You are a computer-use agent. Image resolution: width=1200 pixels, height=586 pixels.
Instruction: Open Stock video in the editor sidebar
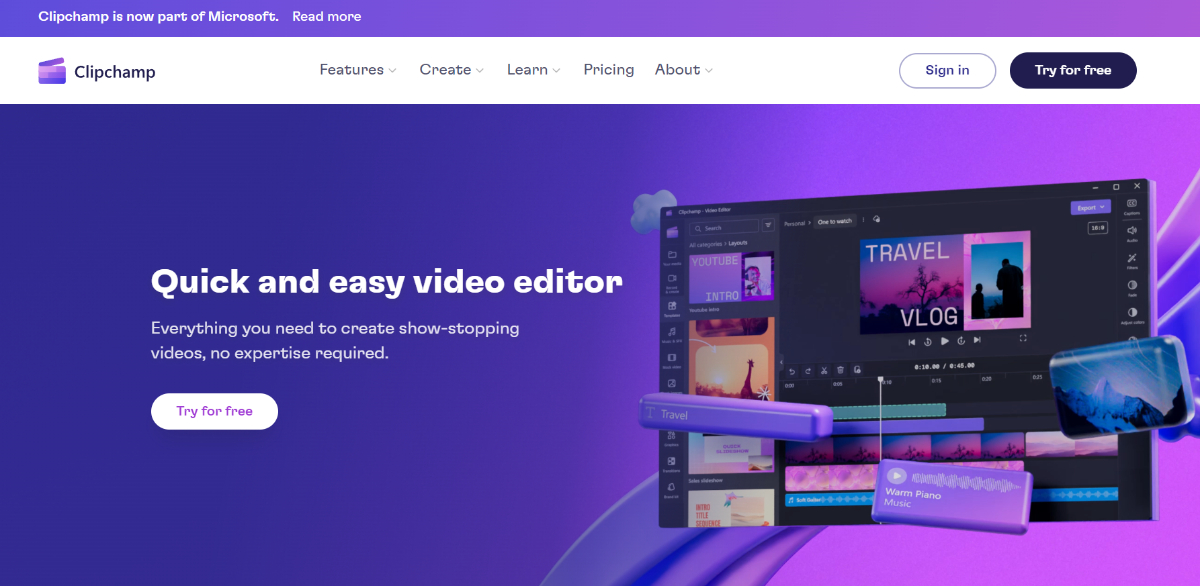point(672,360)
